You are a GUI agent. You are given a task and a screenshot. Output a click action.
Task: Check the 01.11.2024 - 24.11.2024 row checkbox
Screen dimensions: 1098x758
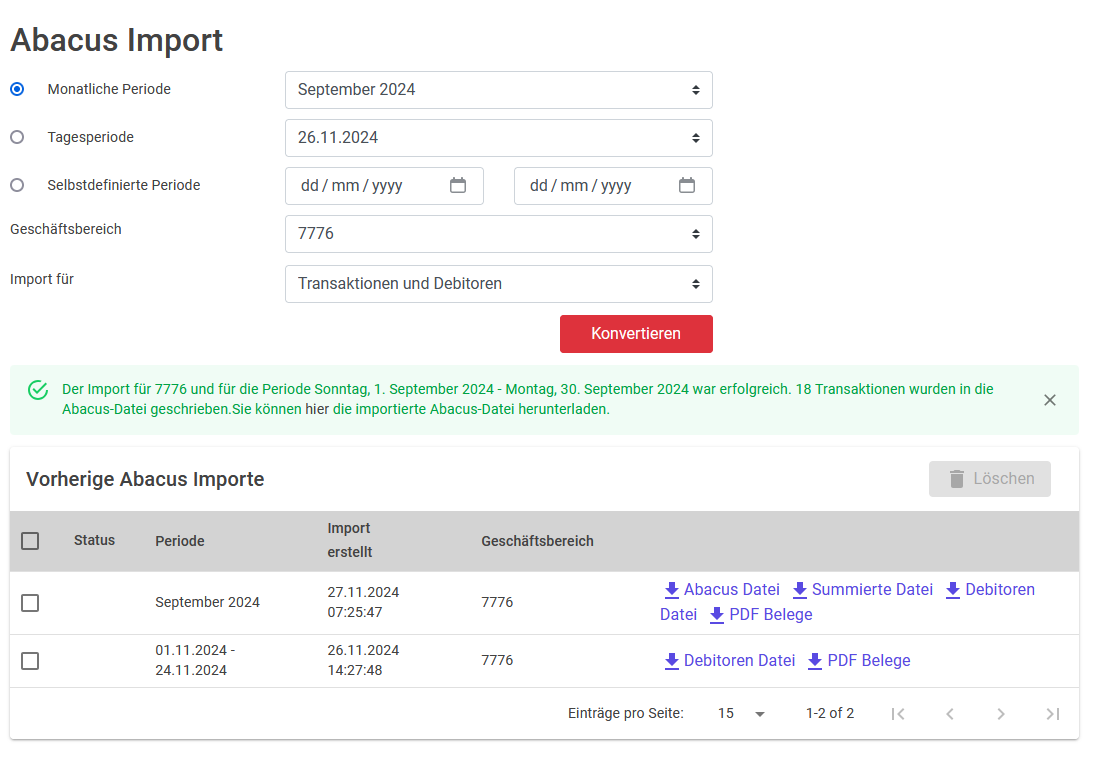click(x=30, y=661)
